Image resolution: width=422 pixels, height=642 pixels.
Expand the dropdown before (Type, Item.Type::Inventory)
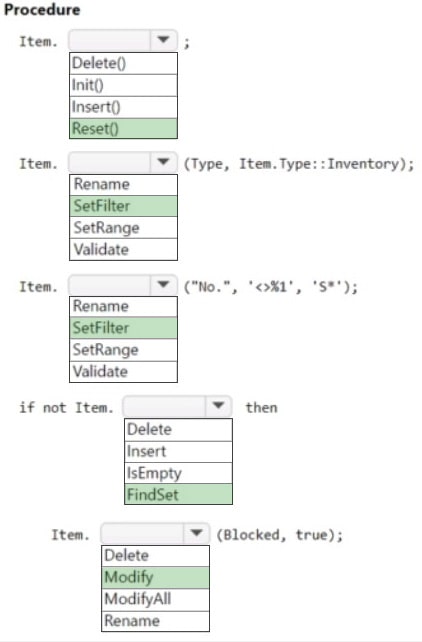coord(164,162)
